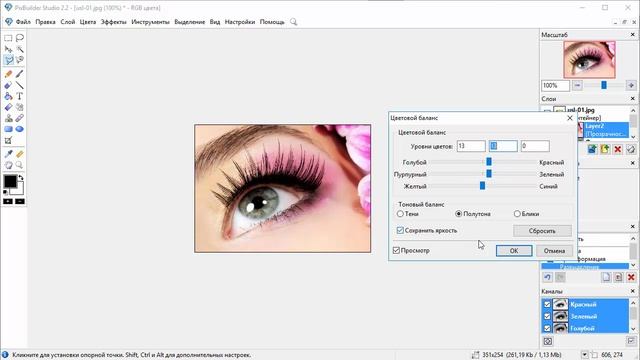The height and width of the screenshot is (360, 640).
Task: Pick the eyedropper color picker tool
Action: (8, 154)
